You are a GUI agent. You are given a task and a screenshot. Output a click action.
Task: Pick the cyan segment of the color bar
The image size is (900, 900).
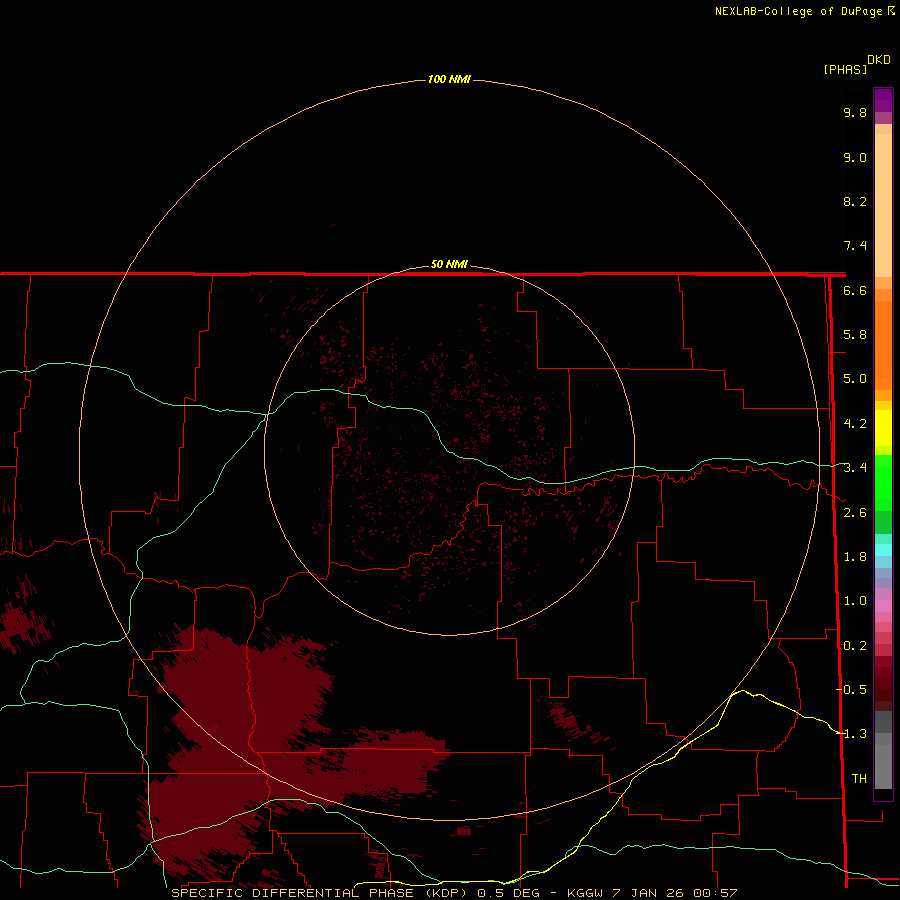click(x=883, y=549)
